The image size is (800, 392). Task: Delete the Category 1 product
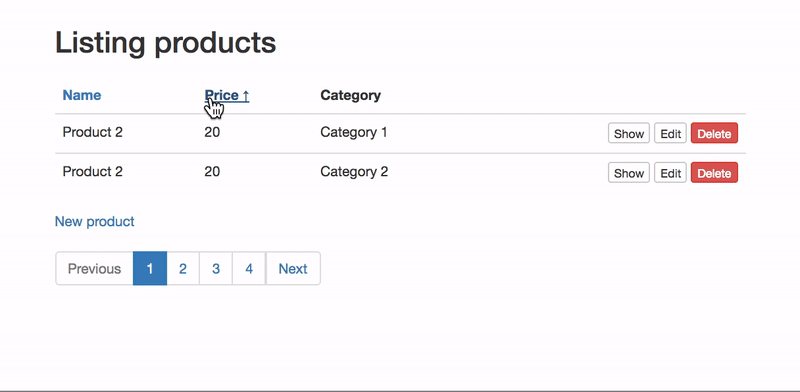pos(714,133)
